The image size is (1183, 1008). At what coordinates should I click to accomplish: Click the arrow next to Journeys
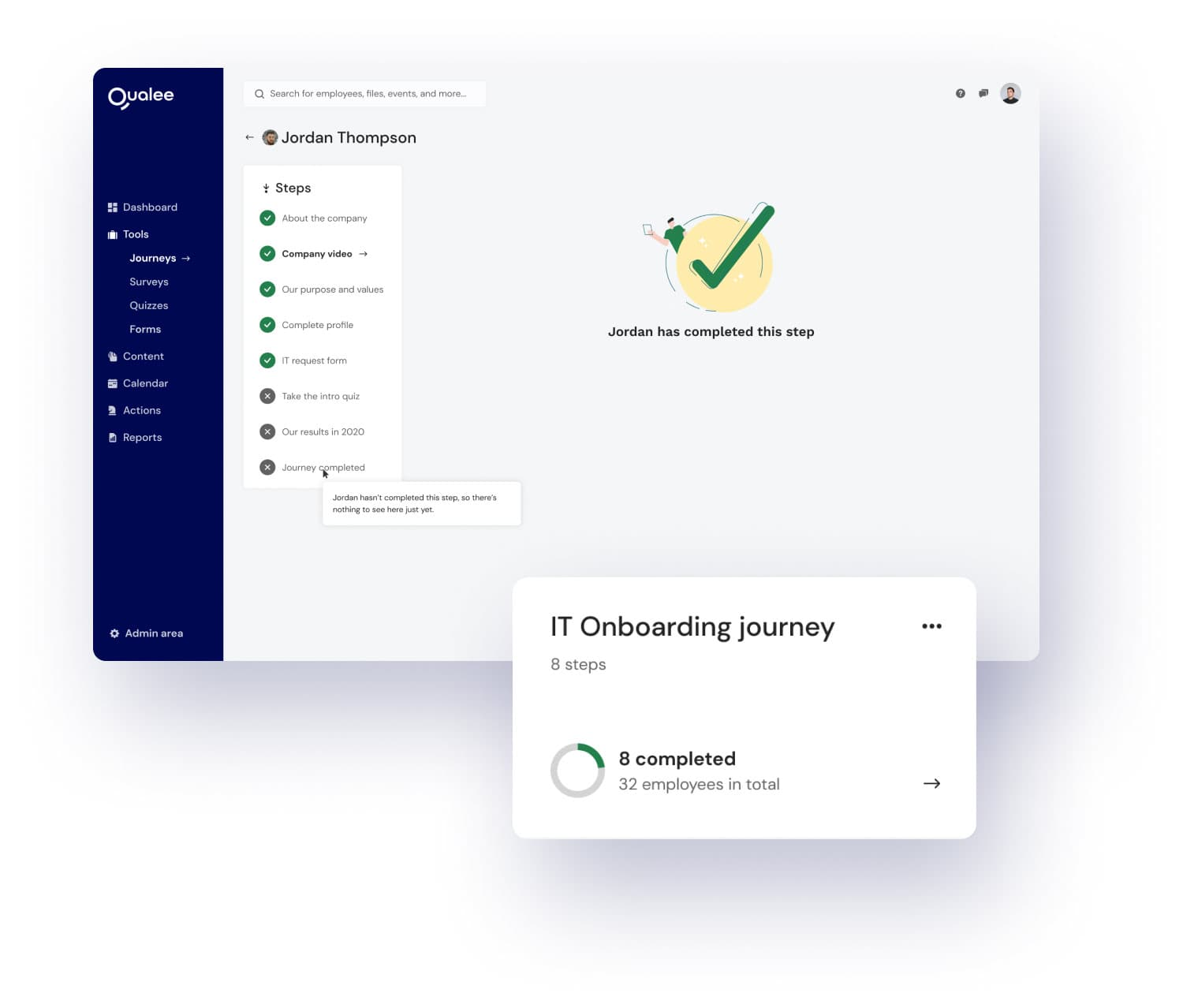tap(185, 259)
